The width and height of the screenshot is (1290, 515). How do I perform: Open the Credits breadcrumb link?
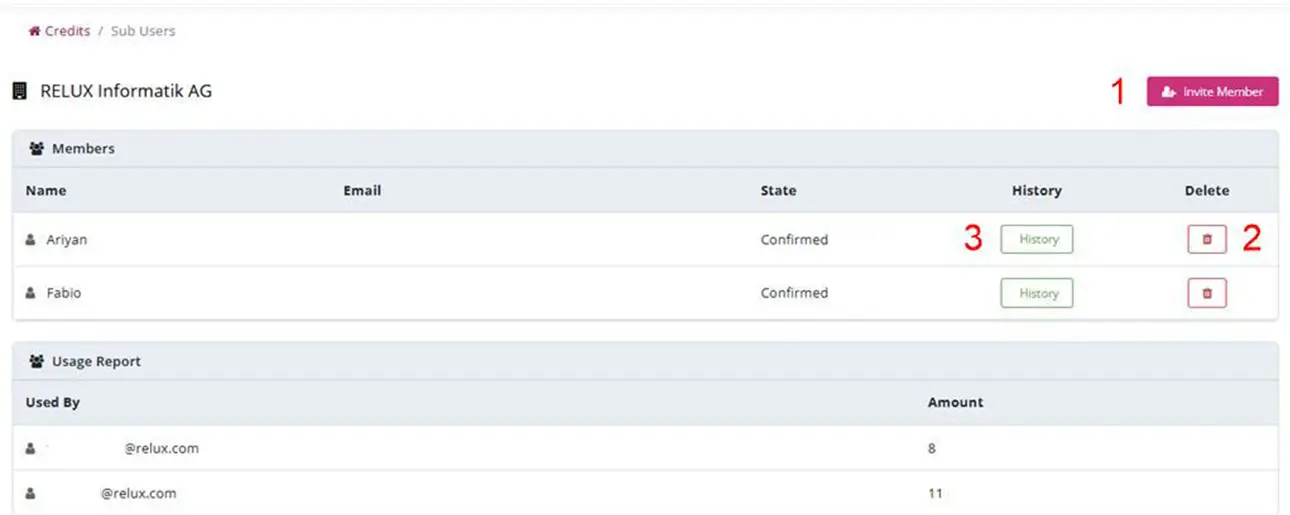pyautogui.click(x=67, y=31)
